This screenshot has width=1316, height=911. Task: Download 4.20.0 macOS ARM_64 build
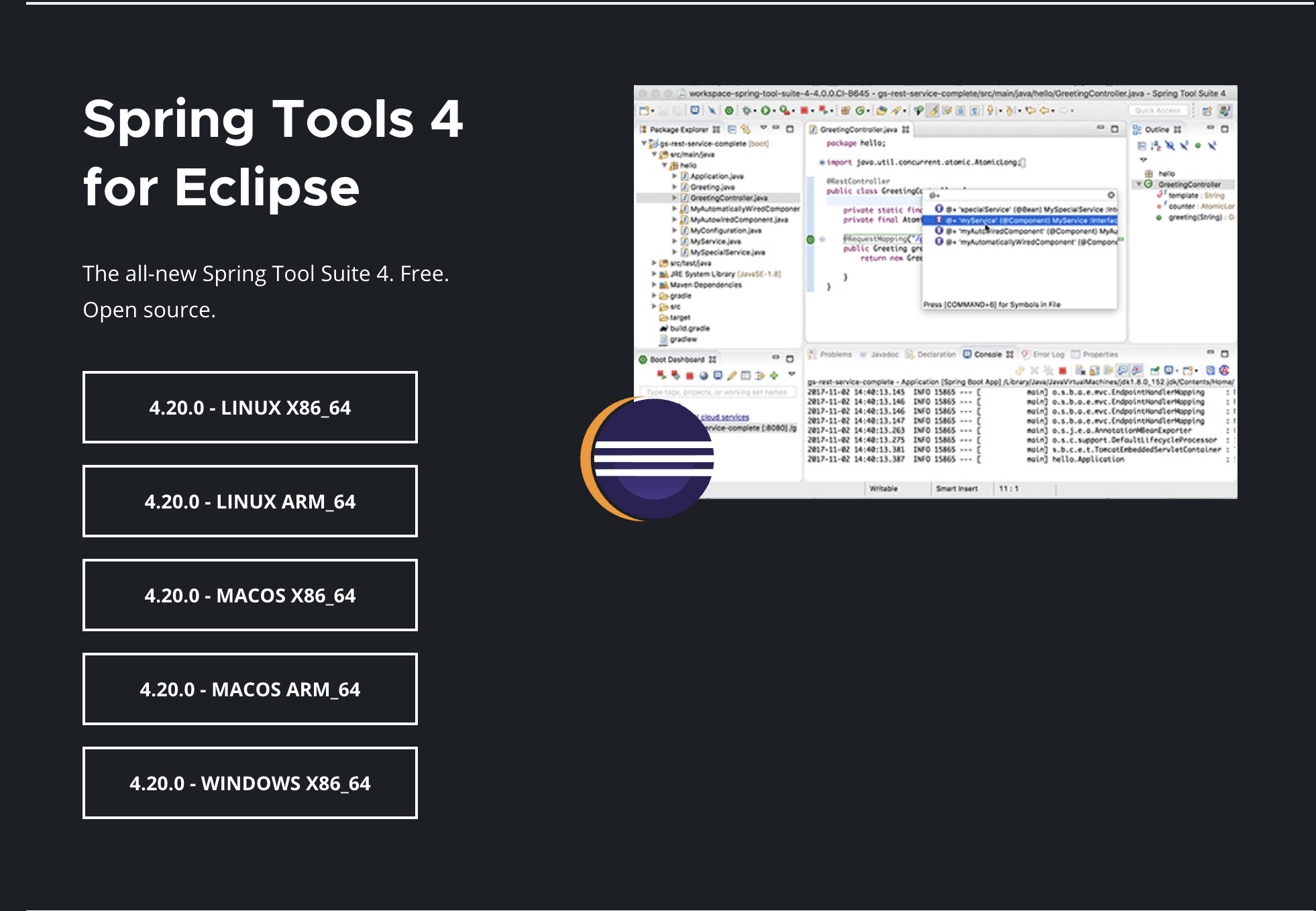[250, 689]
